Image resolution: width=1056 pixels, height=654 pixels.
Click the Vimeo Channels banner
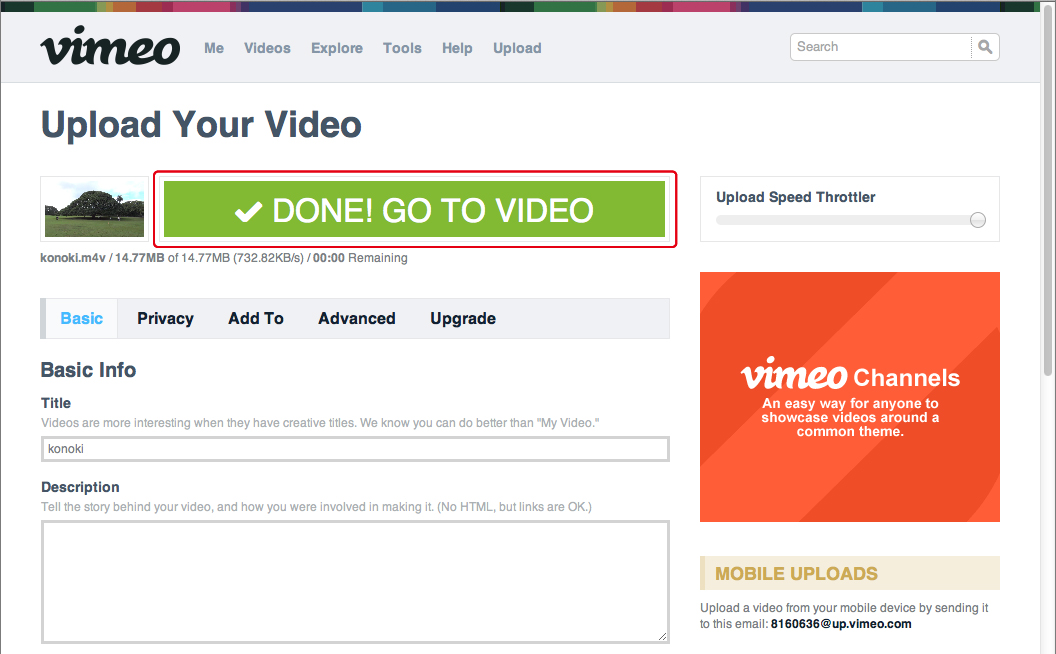tap(850, 397)
